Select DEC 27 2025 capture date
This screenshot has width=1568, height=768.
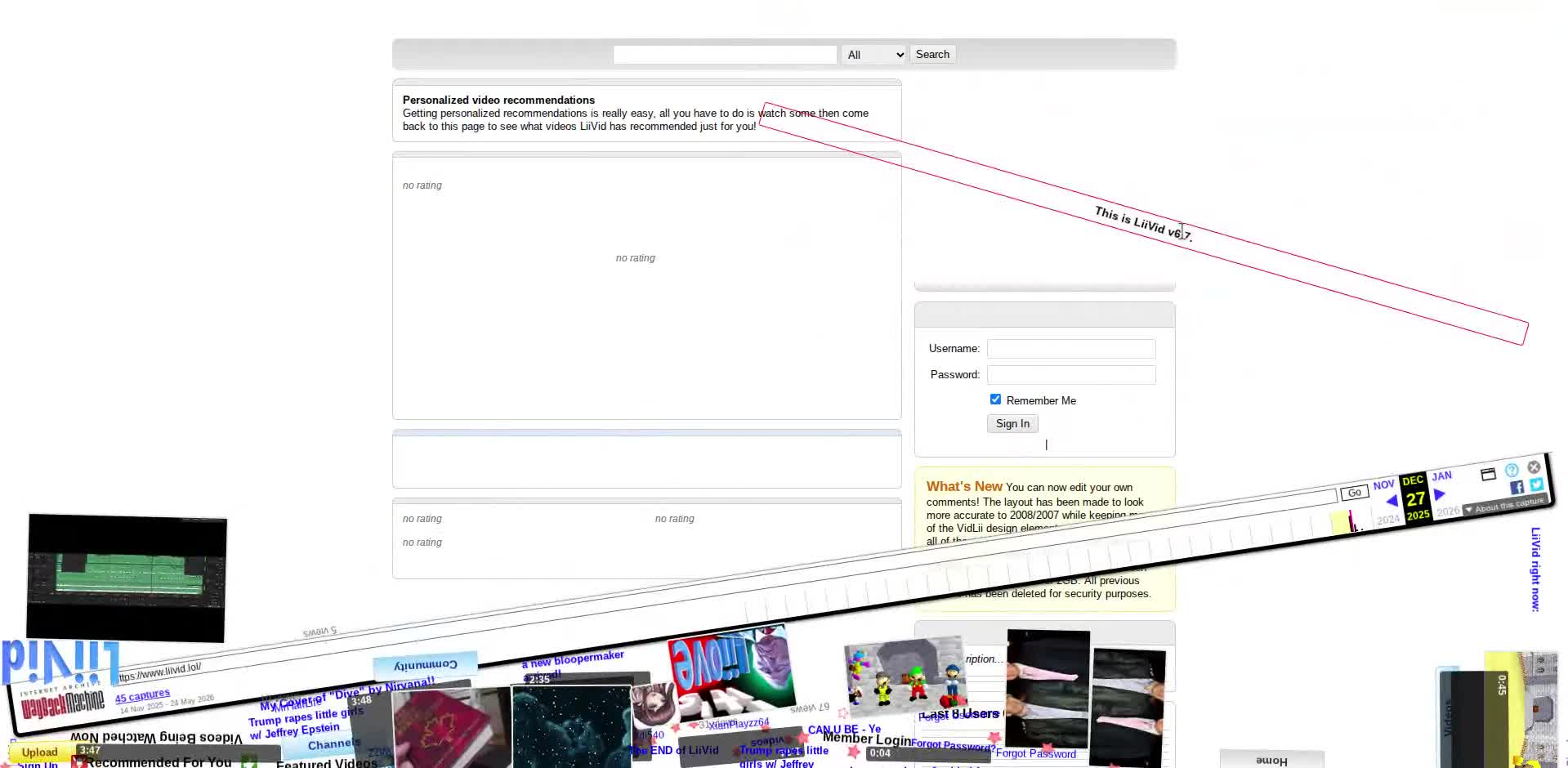click(x=1416, y=498)
